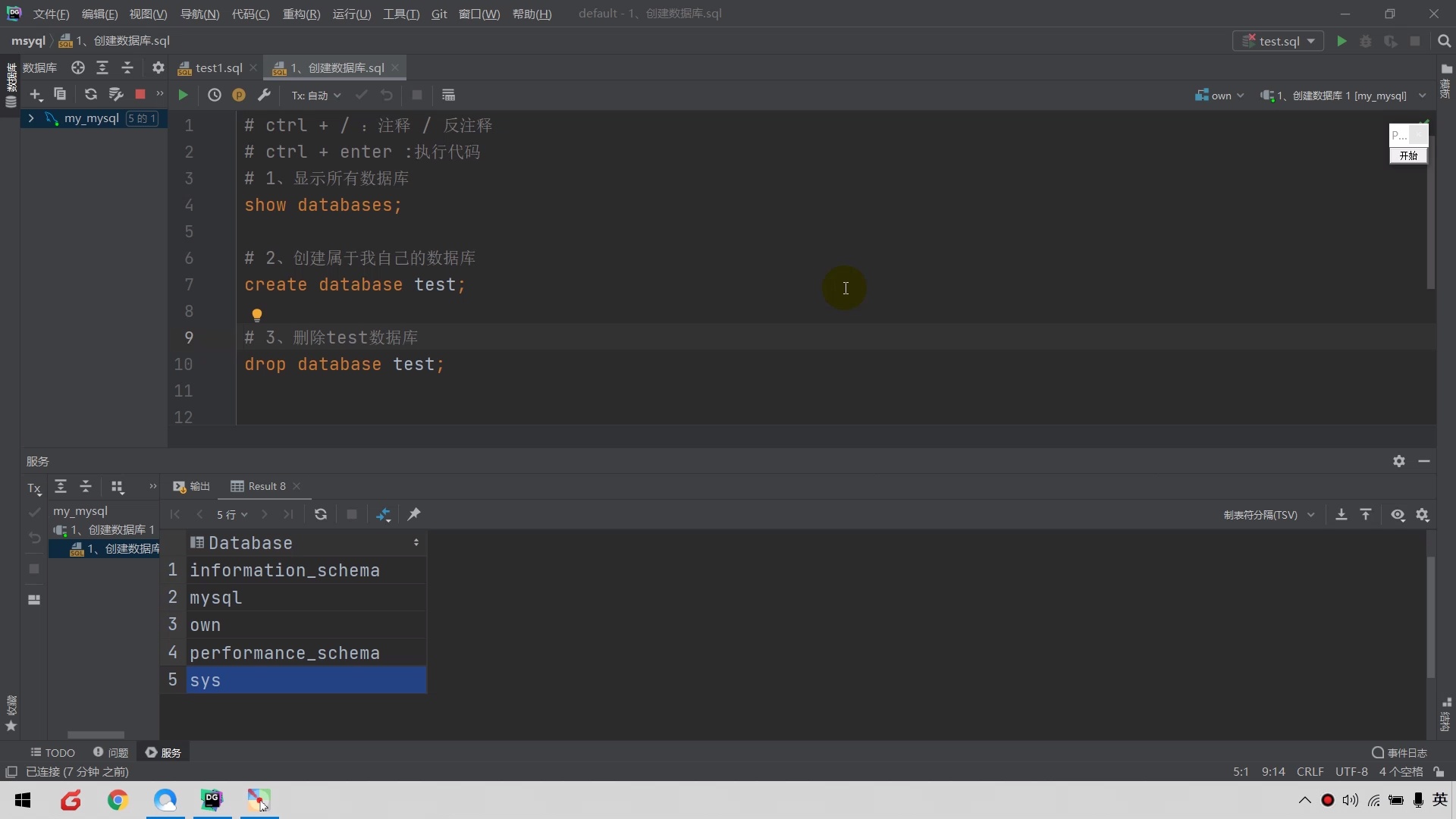Open the 5行 page size dropdown

(233, 514)
